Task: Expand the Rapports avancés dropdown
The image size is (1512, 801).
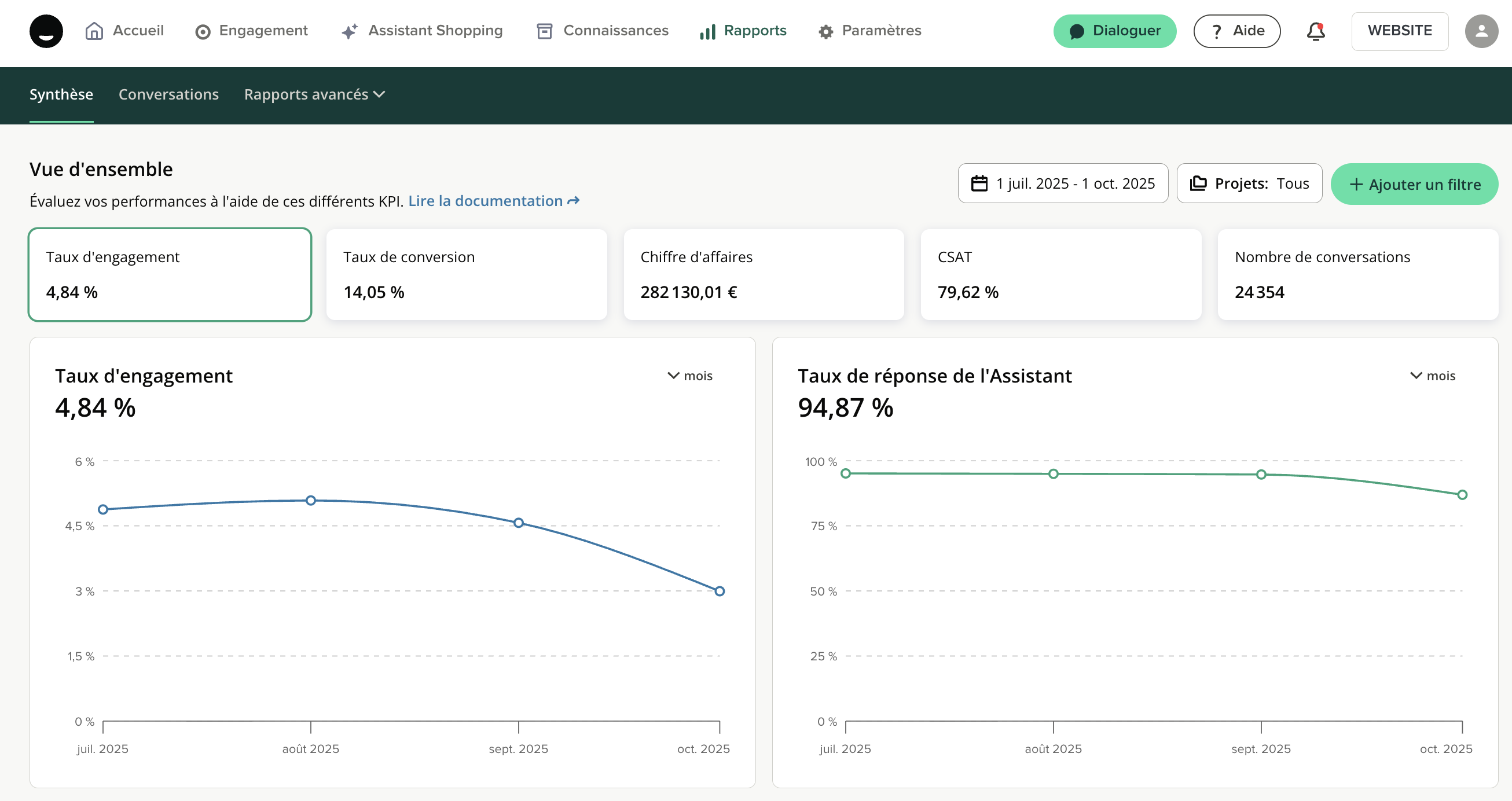Action: click(314, 94)
